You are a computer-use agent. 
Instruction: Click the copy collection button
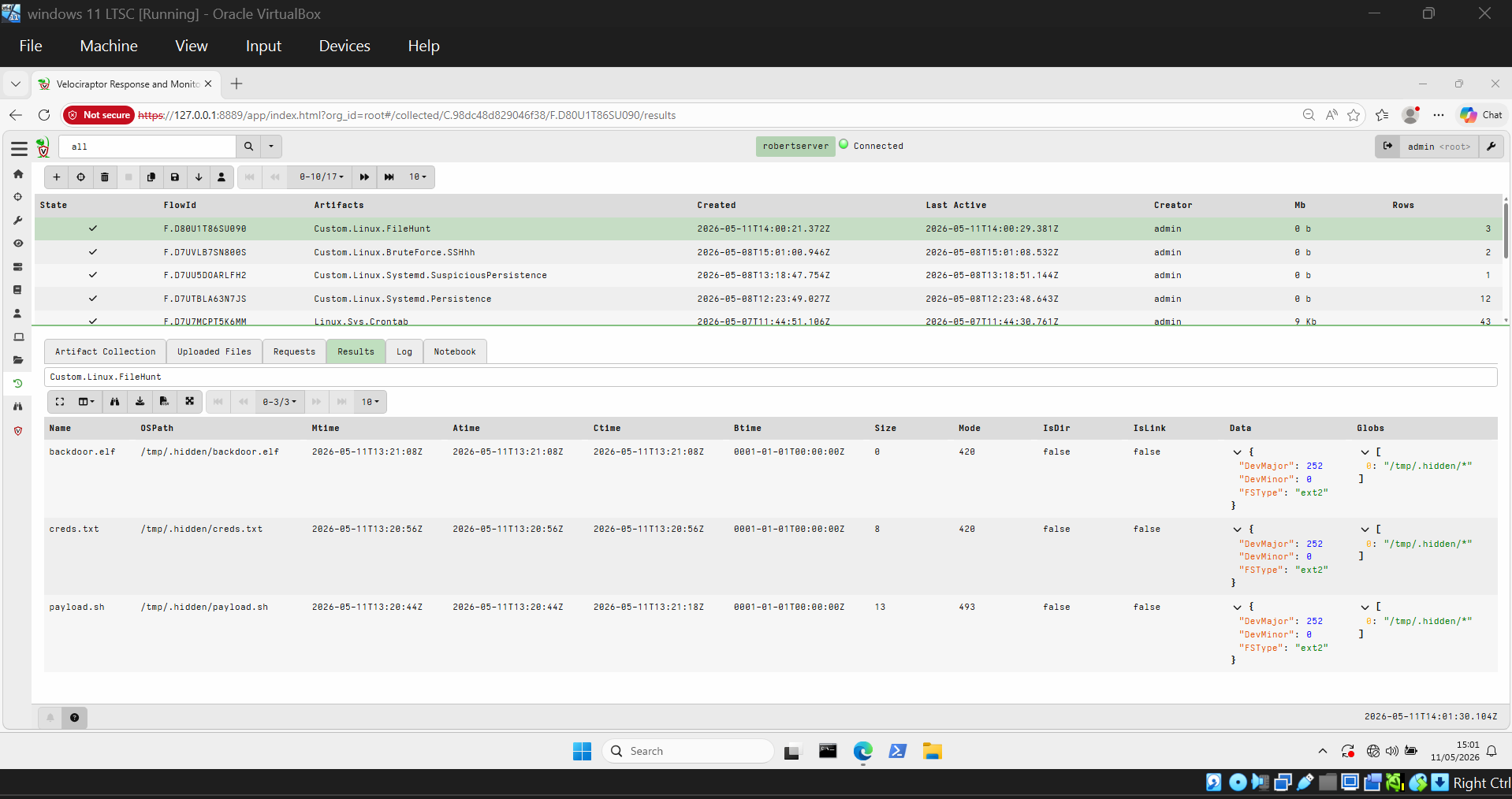point(151,177)
